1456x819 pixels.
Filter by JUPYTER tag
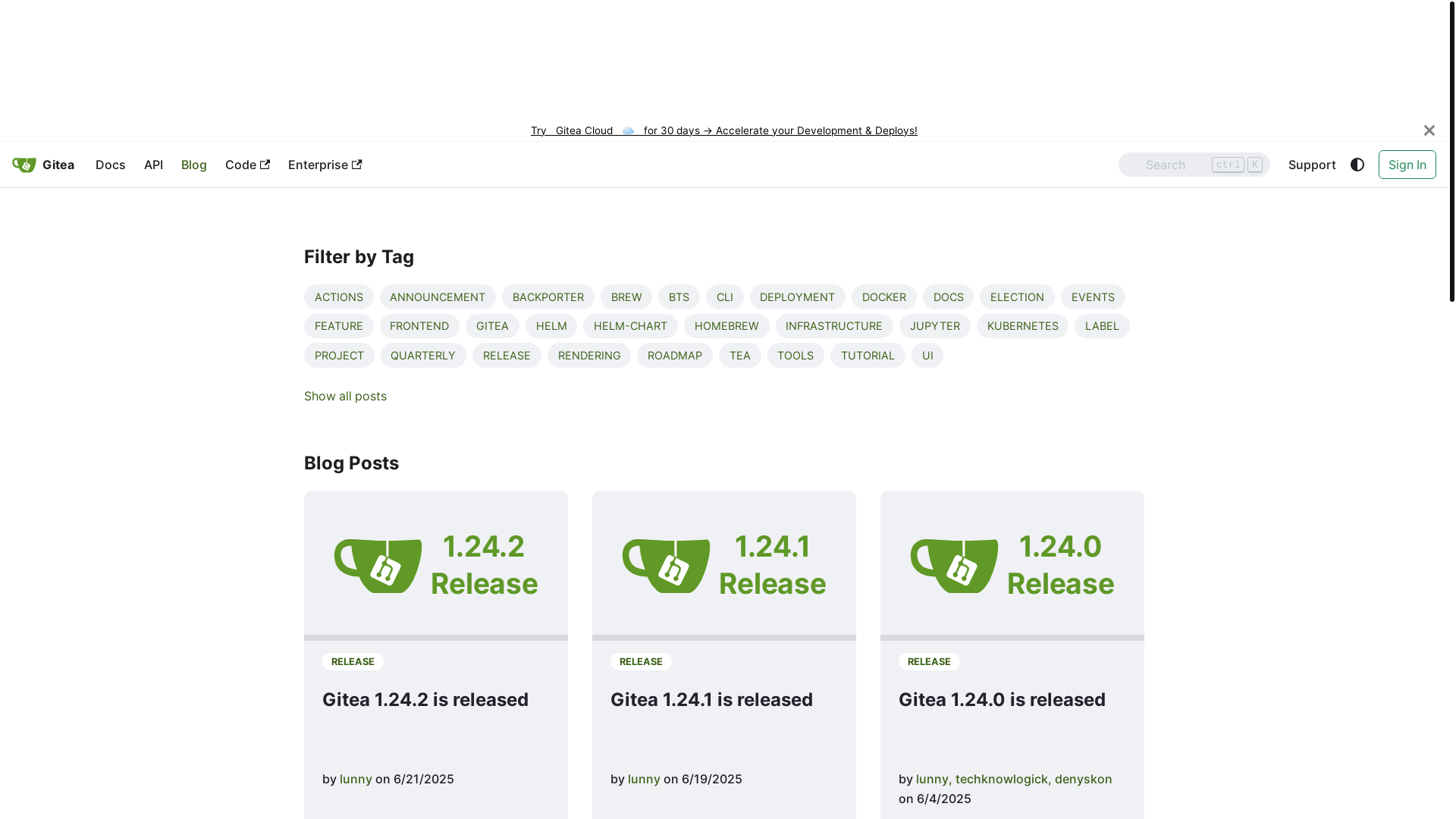point(935,326)
